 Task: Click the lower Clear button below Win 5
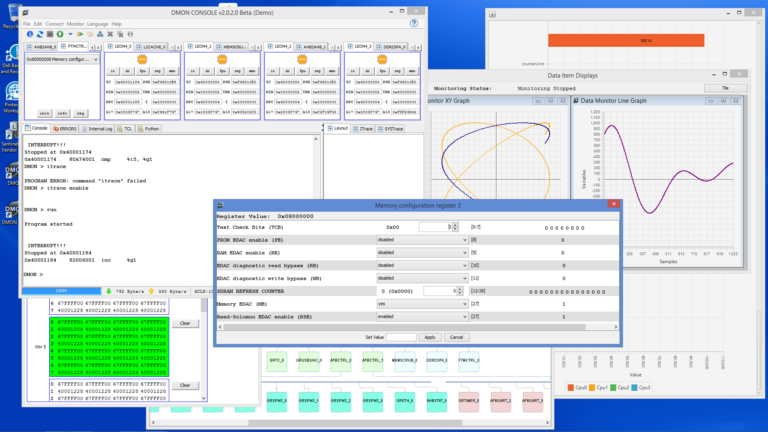point(185,385)
